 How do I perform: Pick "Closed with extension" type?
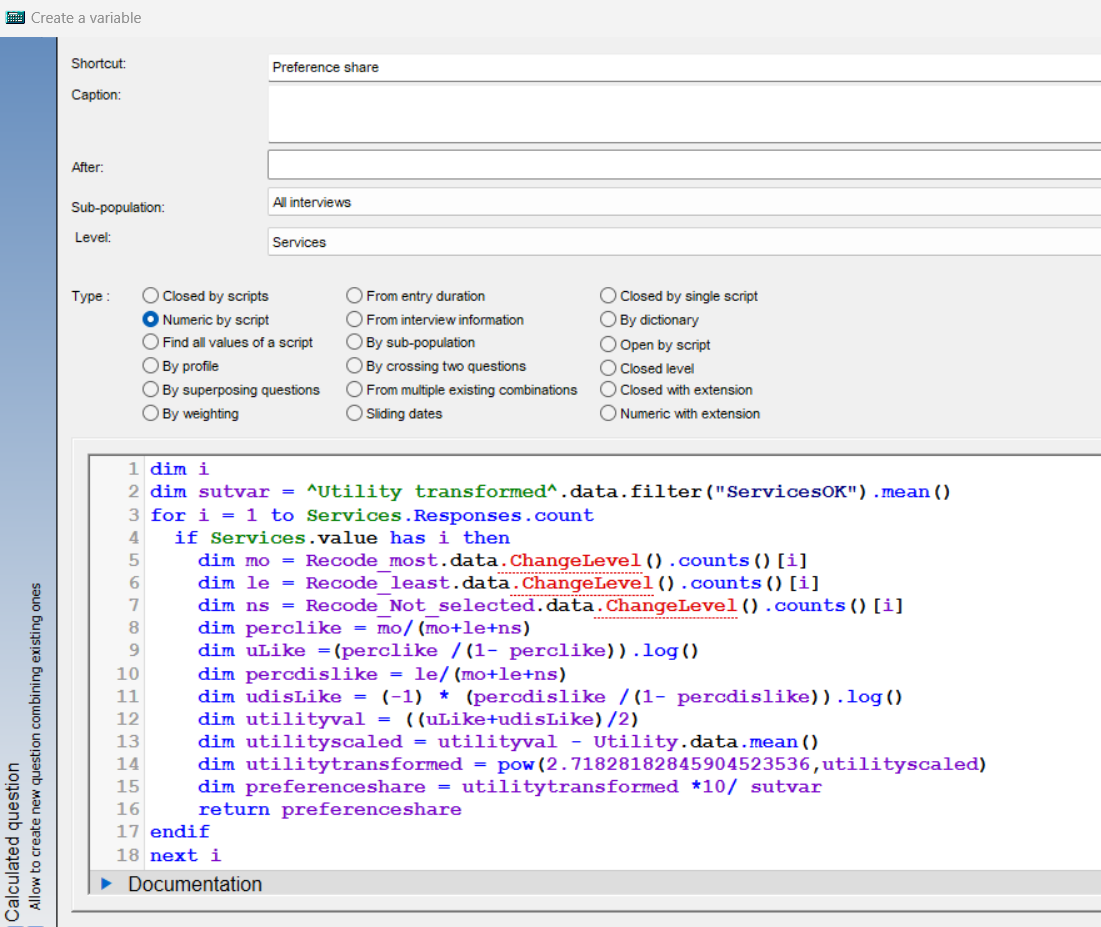coord(608,390)
